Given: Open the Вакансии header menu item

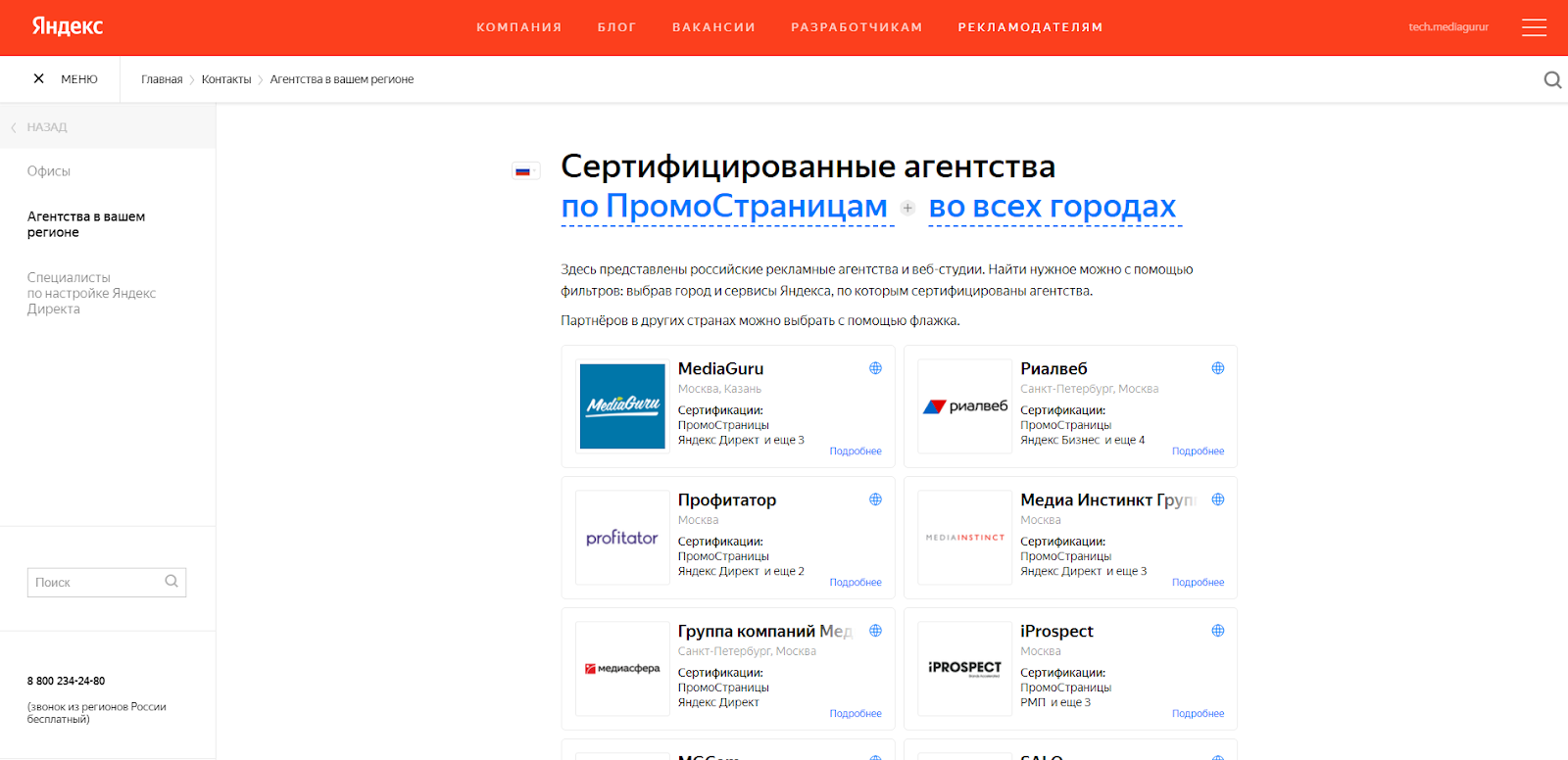Looking at the screenshot, I should [713, 27].
